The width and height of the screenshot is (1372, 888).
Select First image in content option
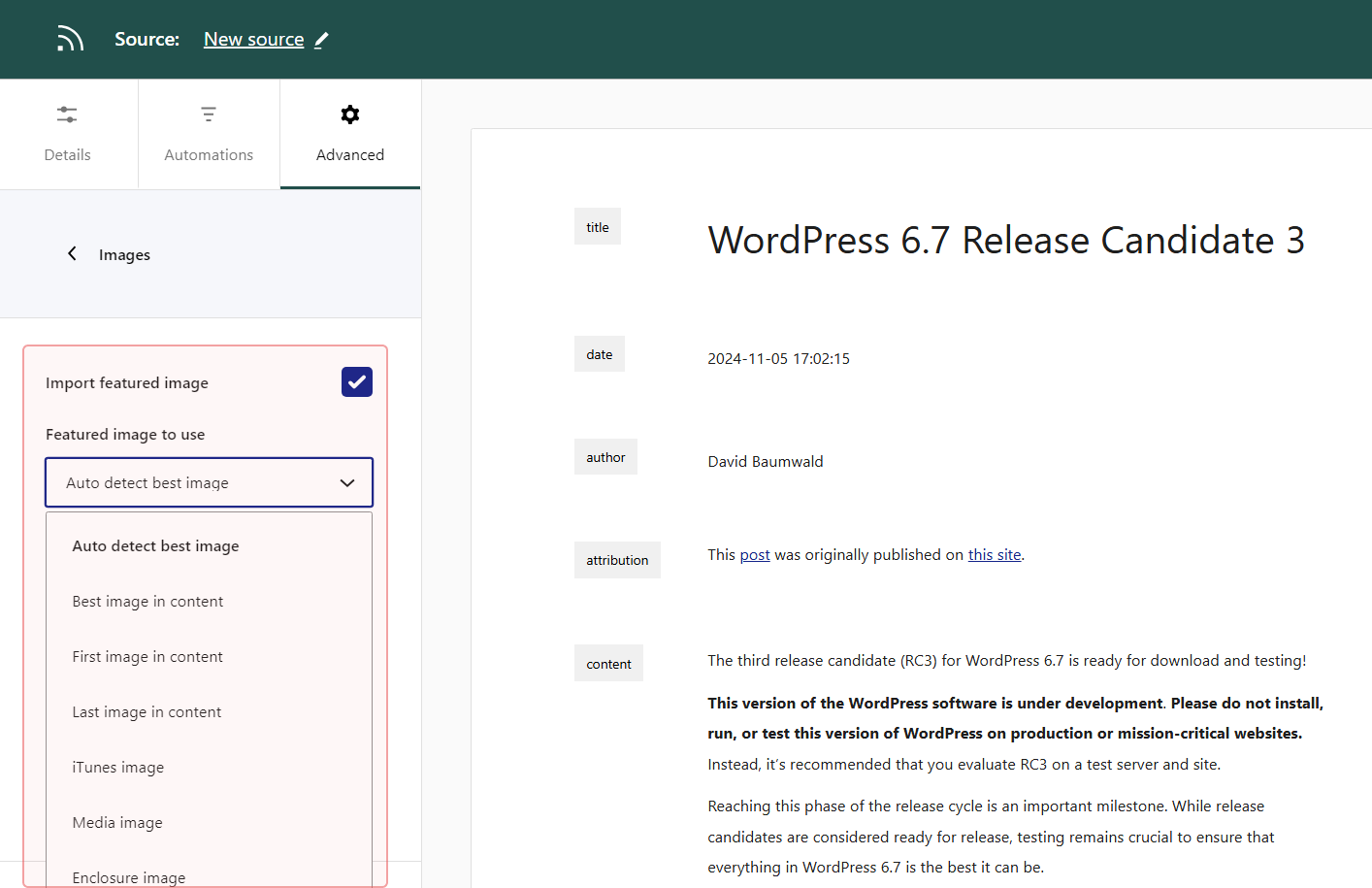[x=147, y=656]
